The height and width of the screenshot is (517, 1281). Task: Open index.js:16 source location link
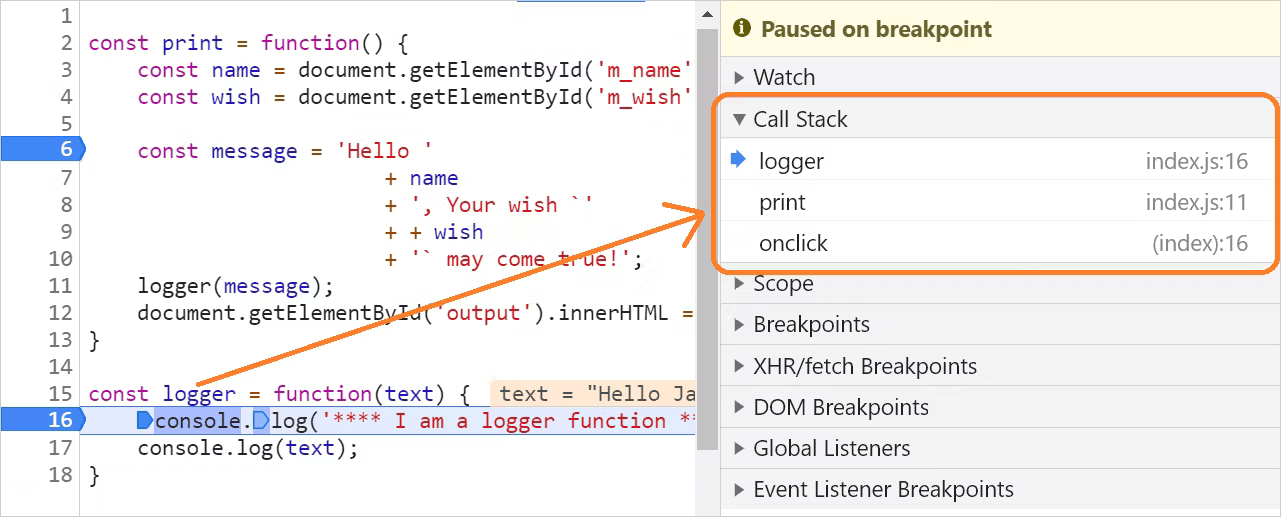(x=1196, y=162)
